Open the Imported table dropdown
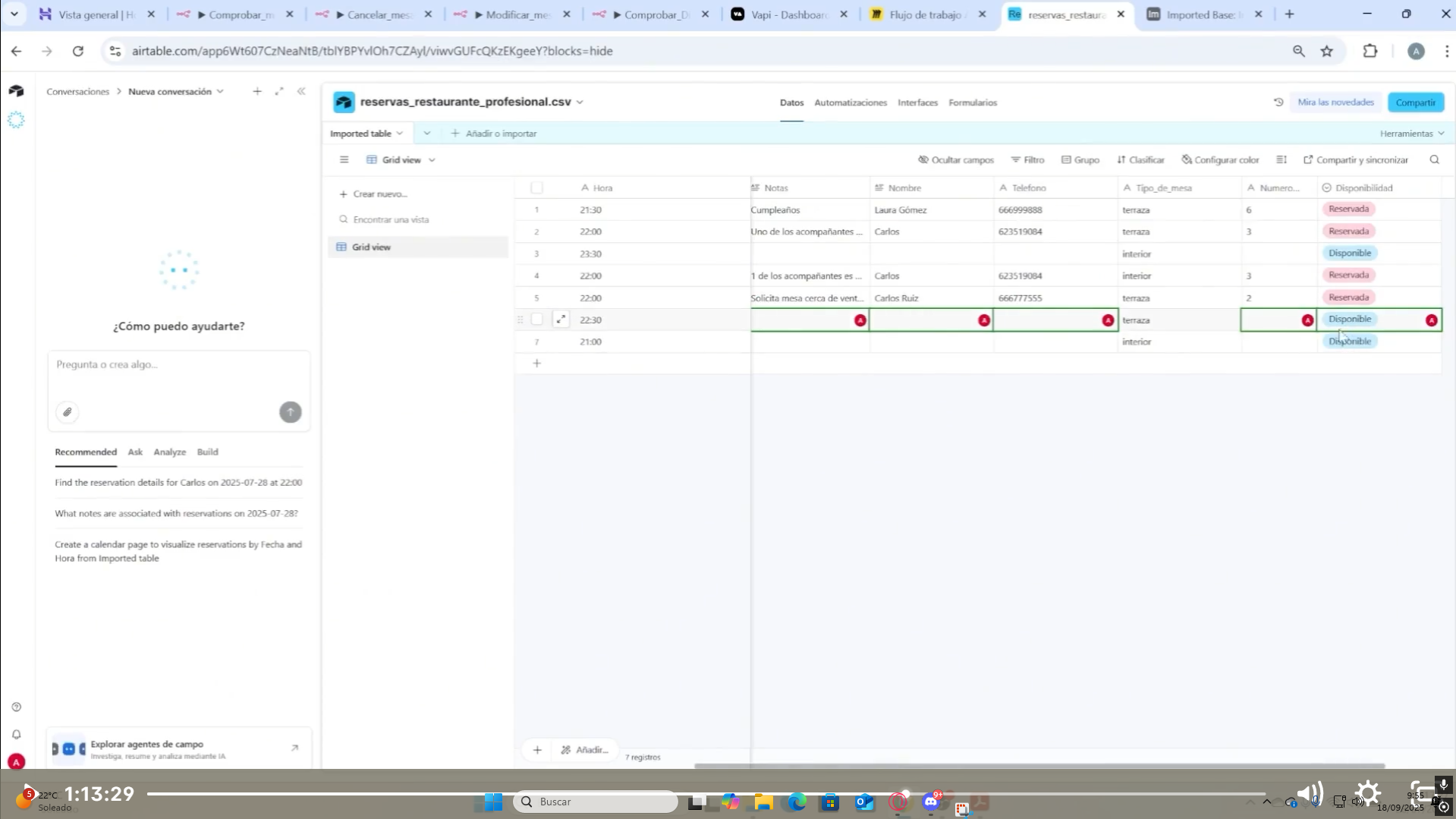1456x819 pixels. click(x=366, y=134)
